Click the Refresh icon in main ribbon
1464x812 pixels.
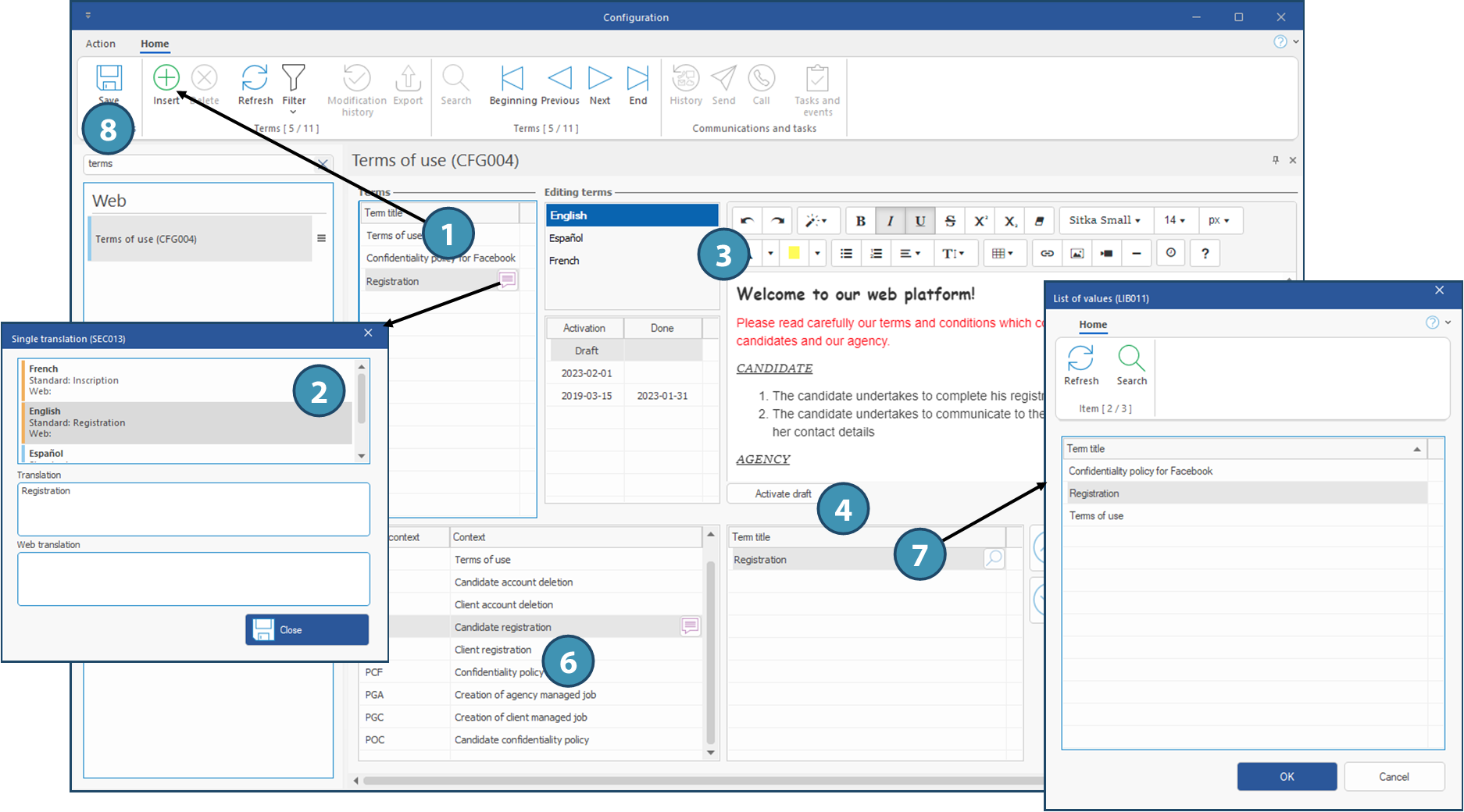click(x=255, y=78)
